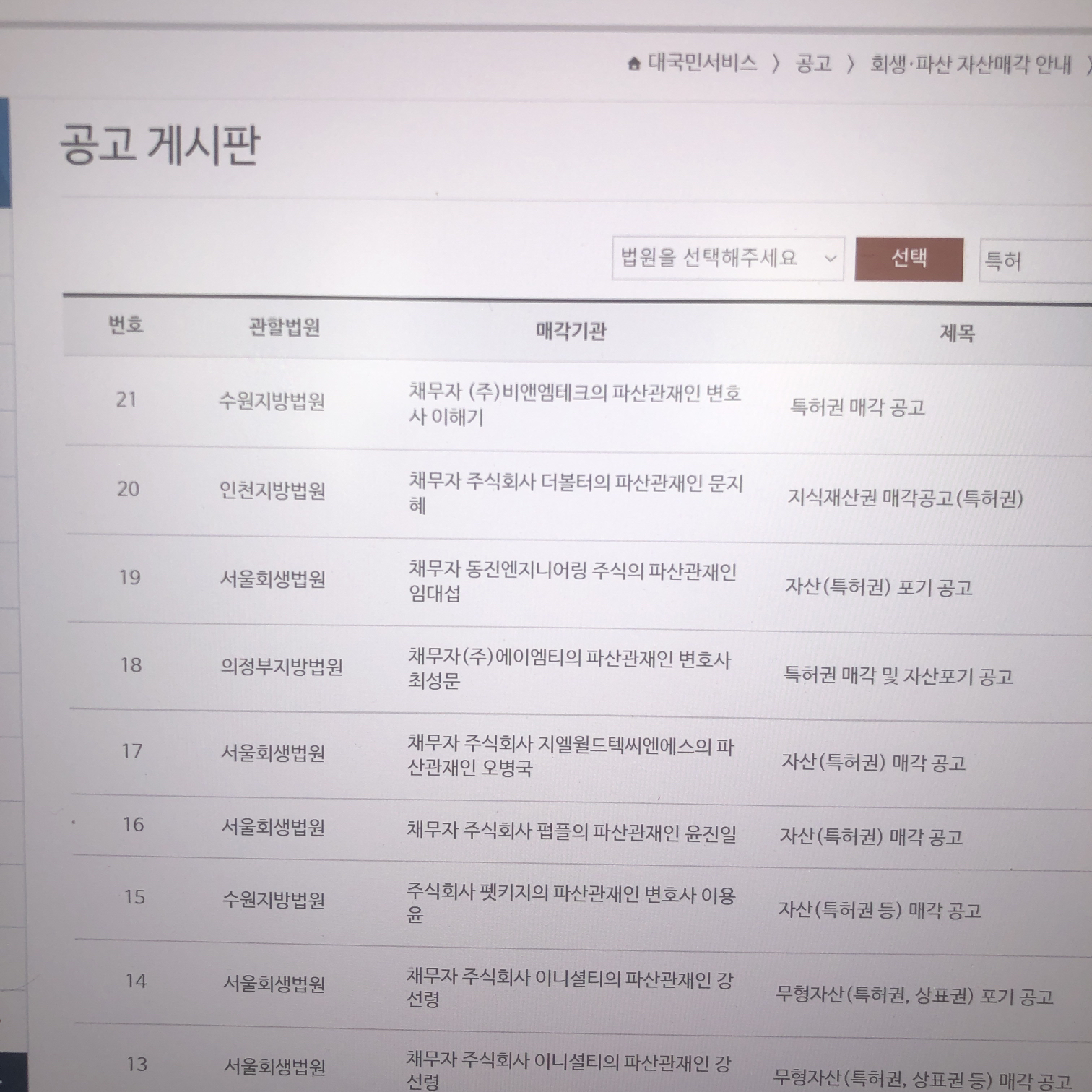Open the 회생·파산 자산매각 안내 breadcrumb
Screen dimensions: 1092x1092
pyautogui.click(x=971, y=65)
